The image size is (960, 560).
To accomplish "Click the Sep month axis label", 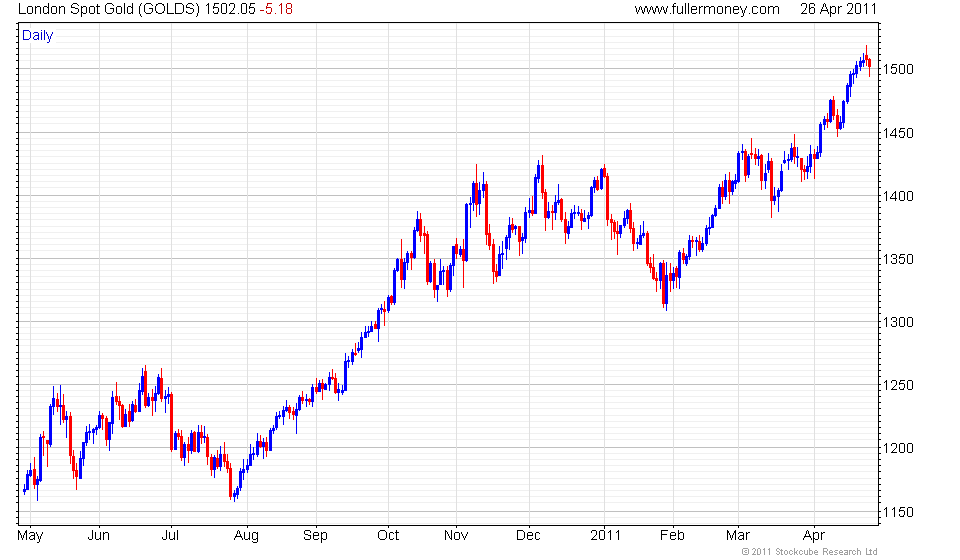I will (315, 536).
